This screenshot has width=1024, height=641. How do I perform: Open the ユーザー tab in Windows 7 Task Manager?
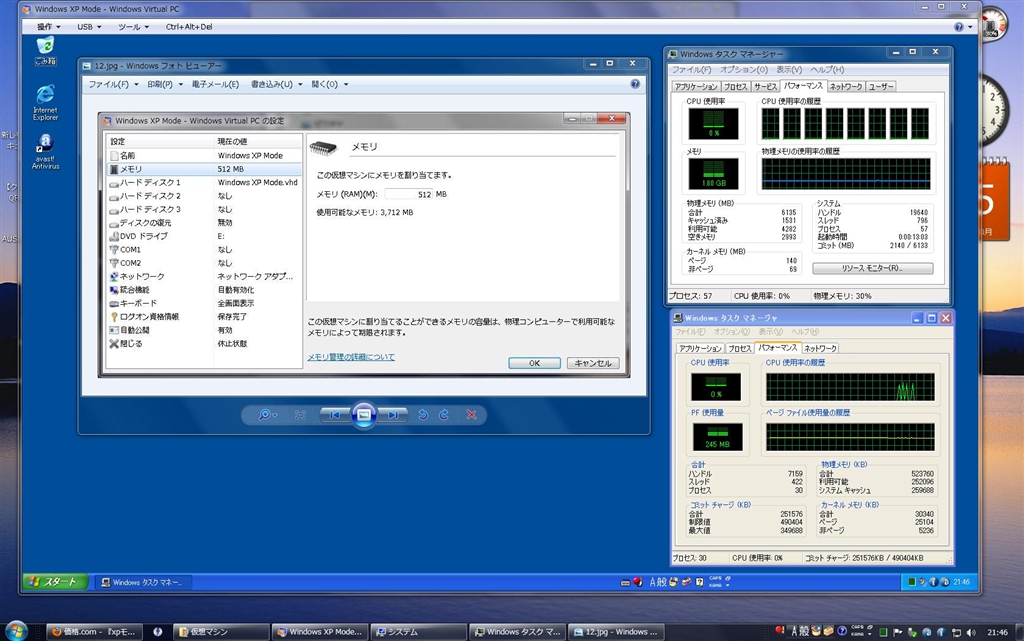(x=880, y=87)
